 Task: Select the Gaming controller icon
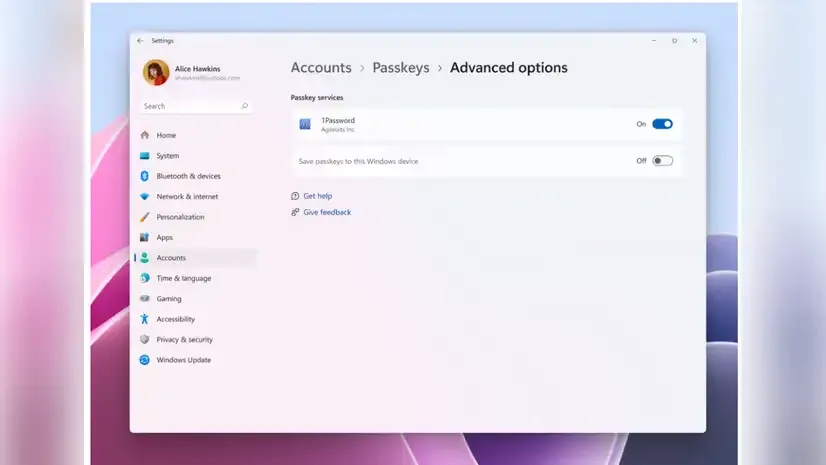145,299
